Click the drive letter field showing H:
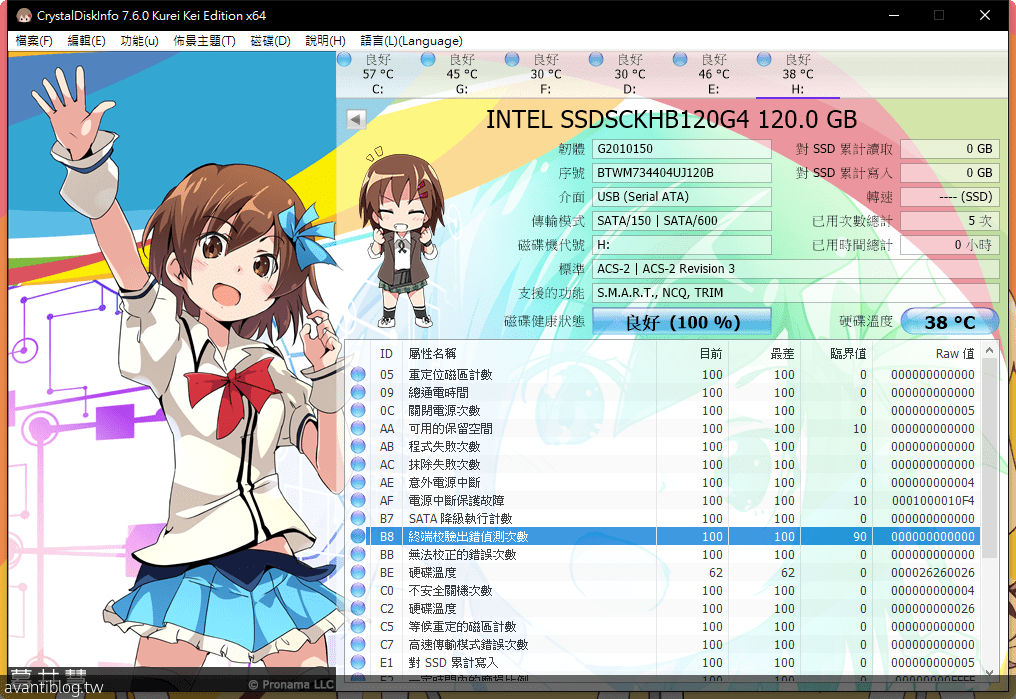The height and width of the screenshot is (699, 1016). 682,245
